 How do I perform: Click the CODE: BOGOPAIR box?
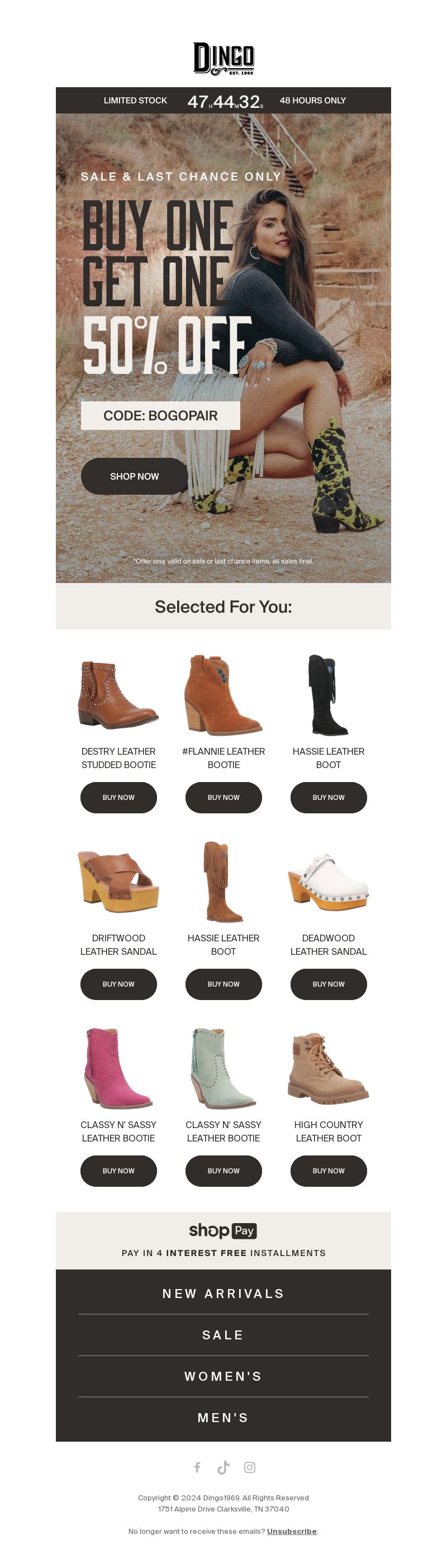[160, 416]
